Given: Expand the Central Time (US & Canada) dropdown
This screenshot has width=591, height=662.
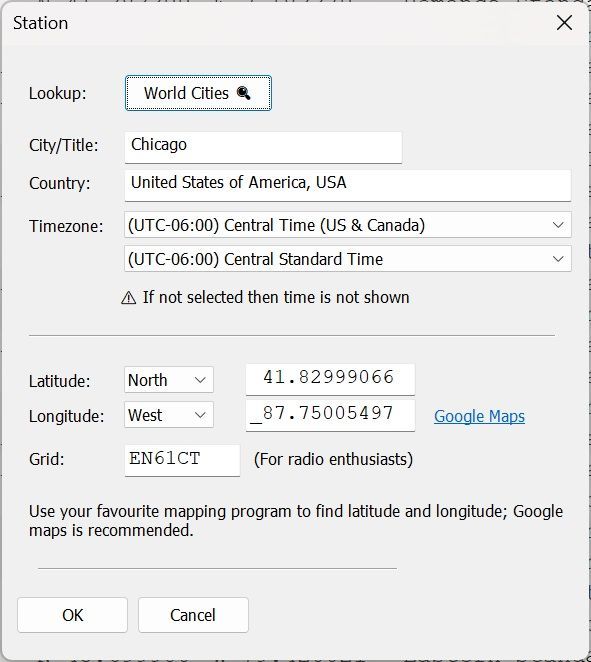Looking at the screenshot, I should point(348,225).
